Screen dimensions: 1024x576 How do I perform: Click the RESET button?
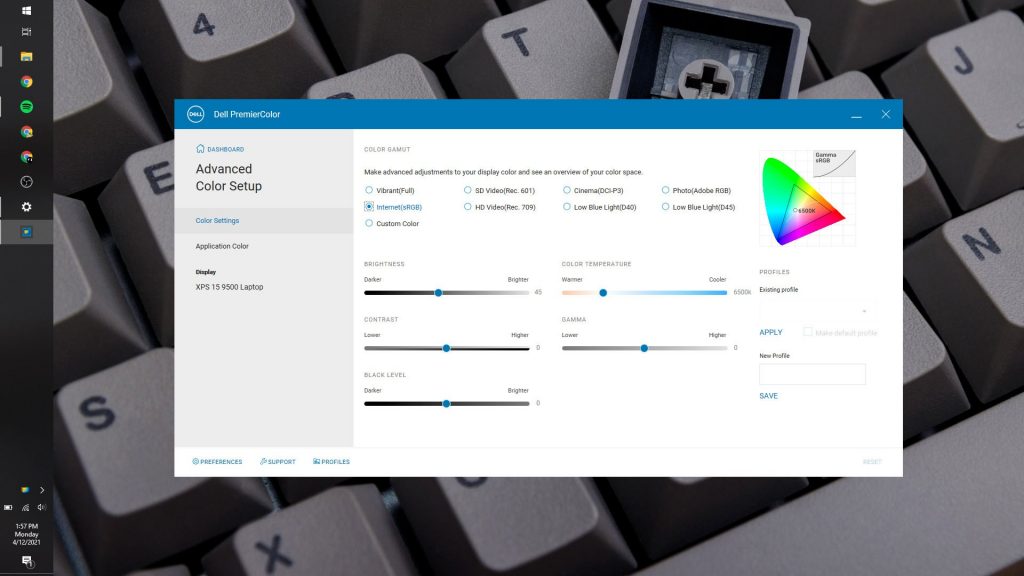pos(872,462)
